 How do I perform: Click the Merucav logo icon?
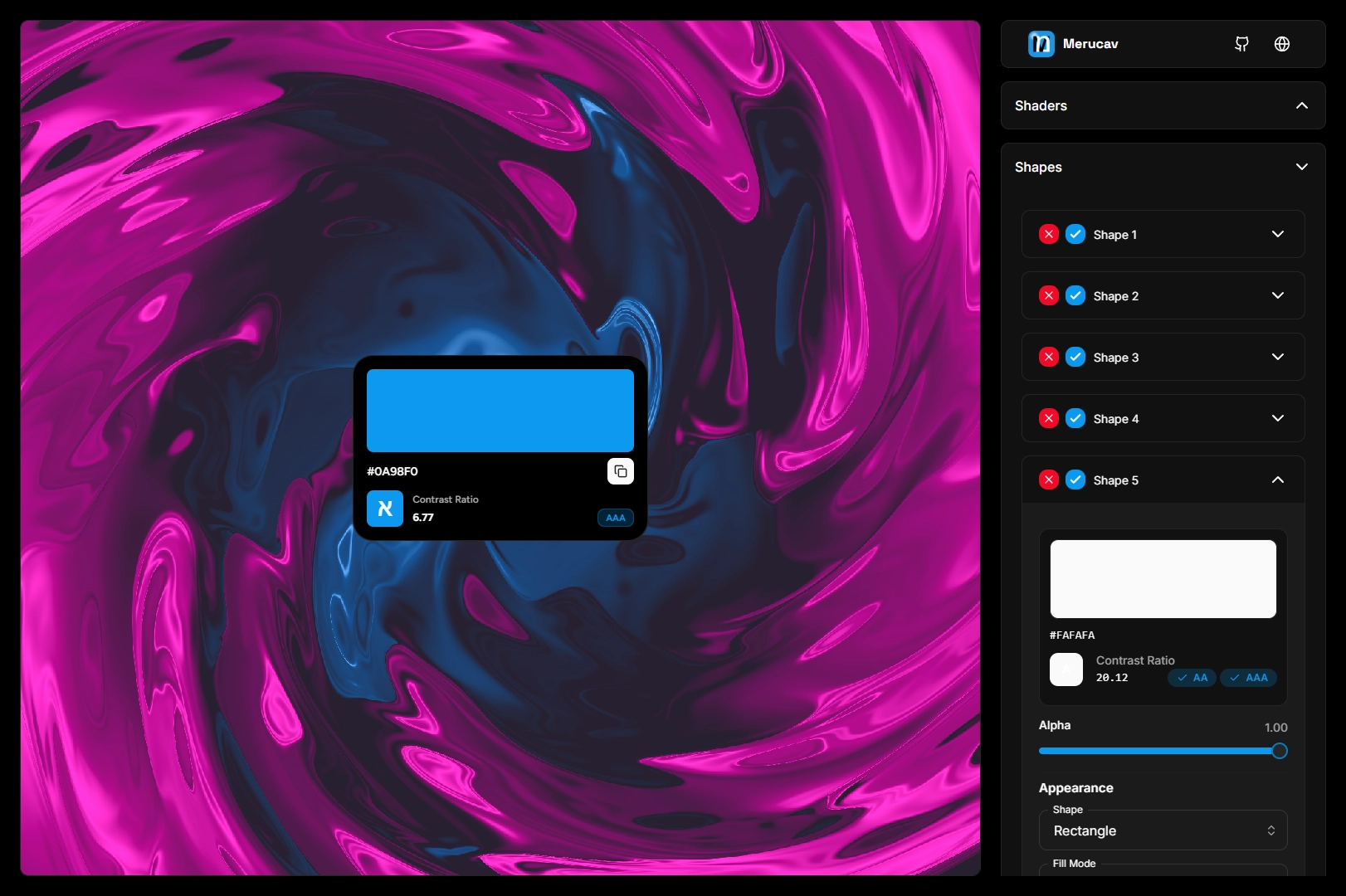(1040, 43)
